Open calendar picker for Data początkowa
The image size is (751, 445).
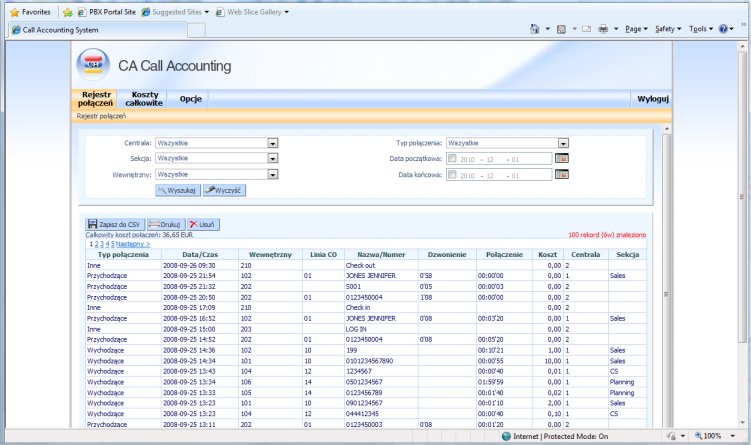pos(561,159)
